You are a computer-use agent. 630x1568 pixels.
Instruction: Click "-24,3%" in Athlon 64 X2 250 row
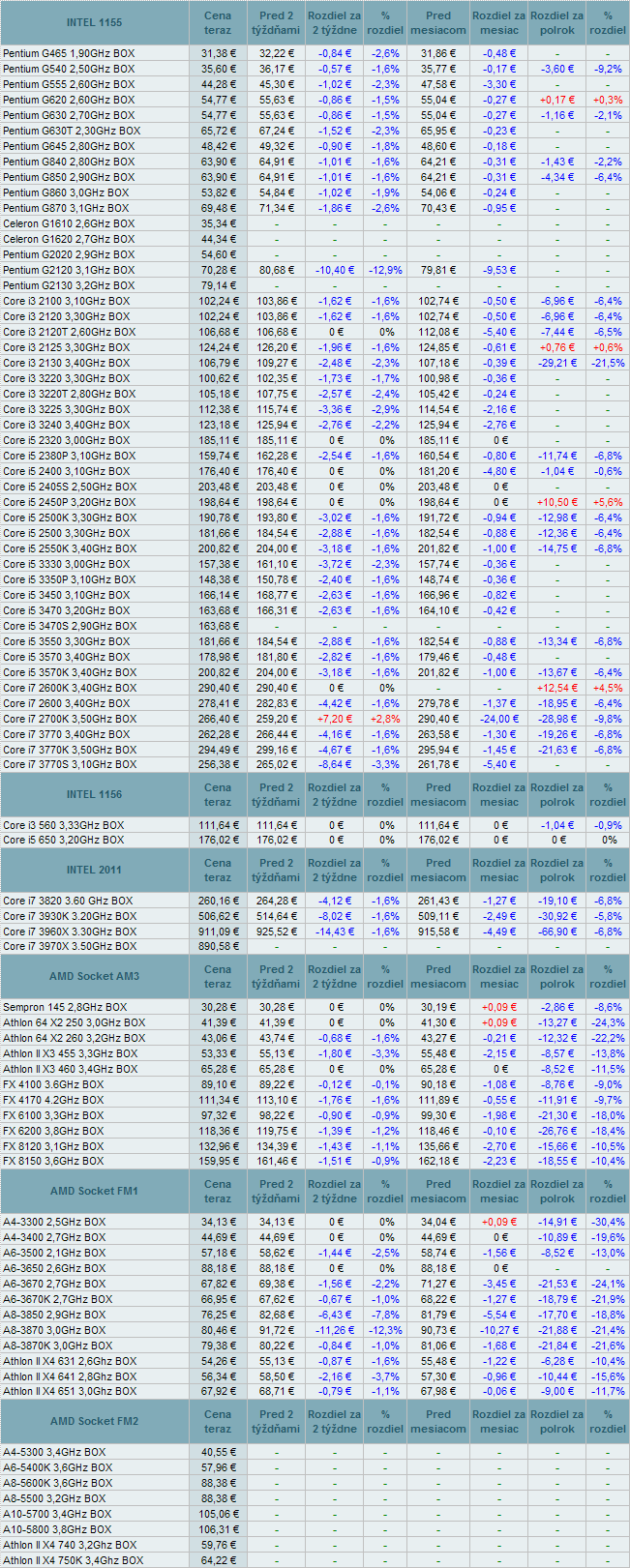click(608, 1022)
